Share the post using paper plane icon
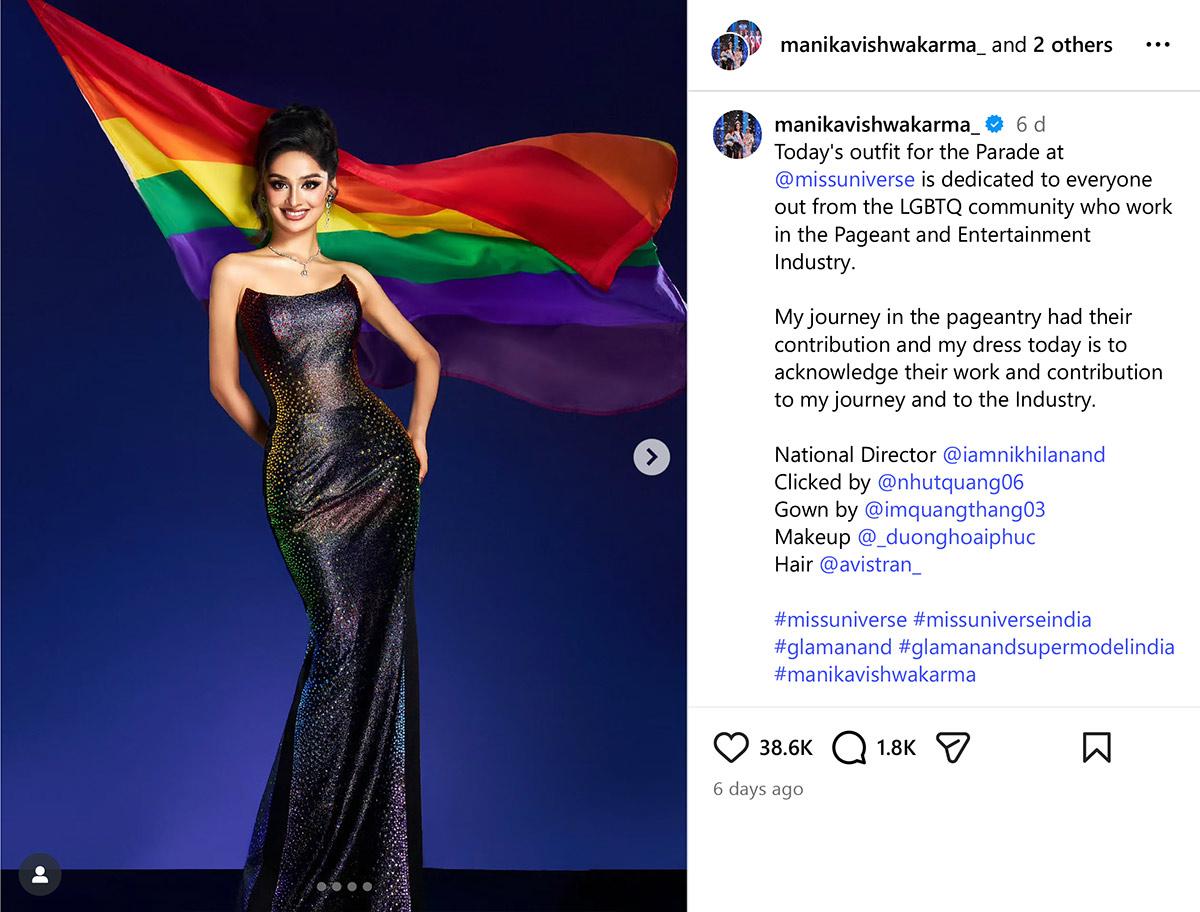The height and width of the screenshot is (912, 1200). click(954, 747)
